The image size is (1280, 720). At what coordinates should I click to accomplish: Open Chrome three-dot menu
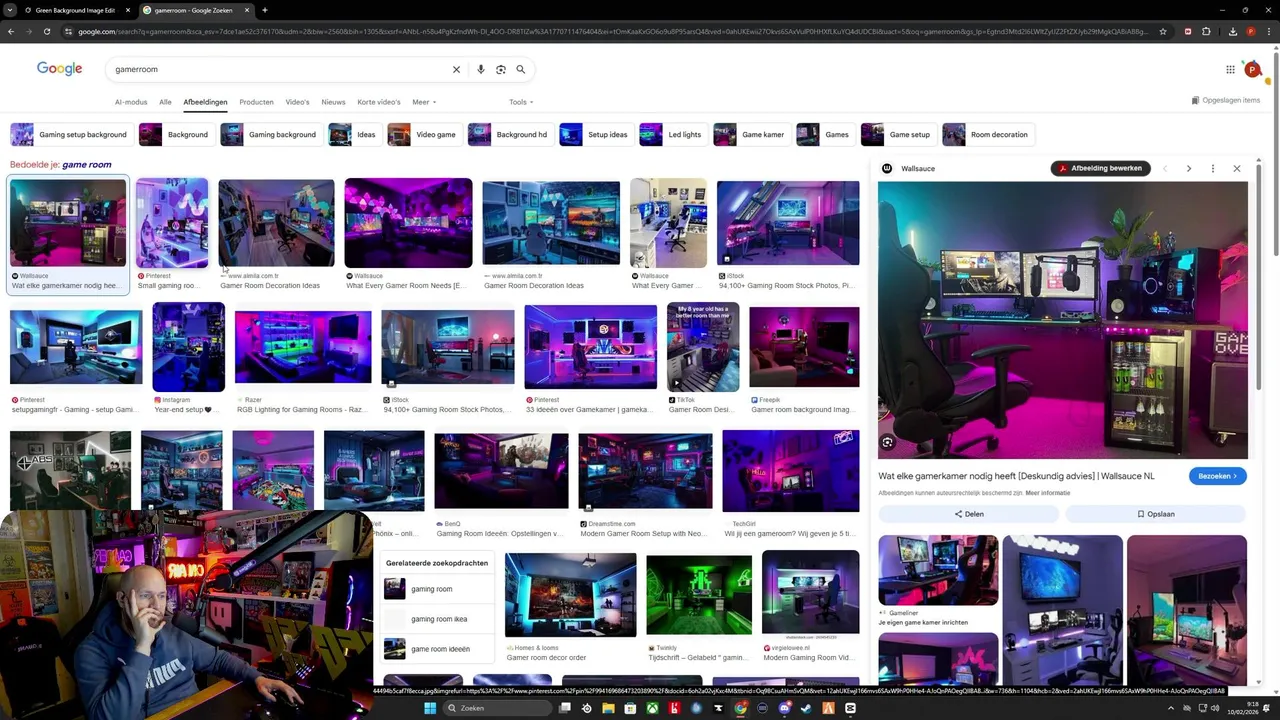coord(1268,32)
